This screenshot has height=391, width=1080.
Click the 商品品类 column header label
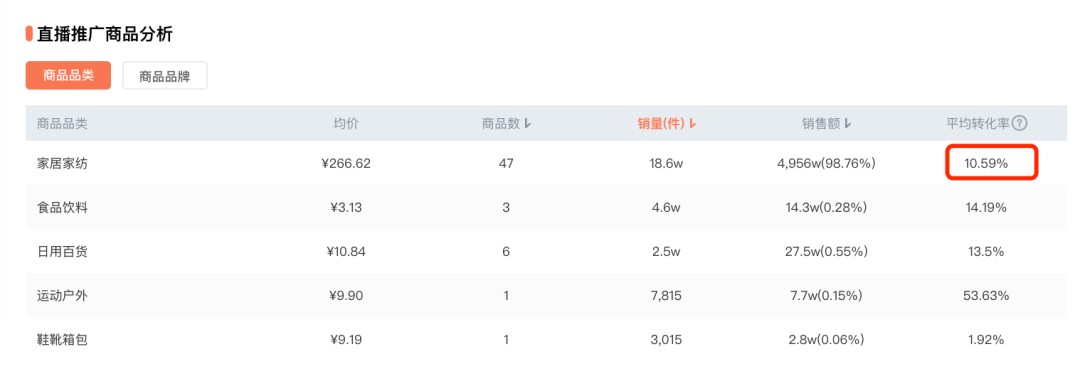click(62, 124)
